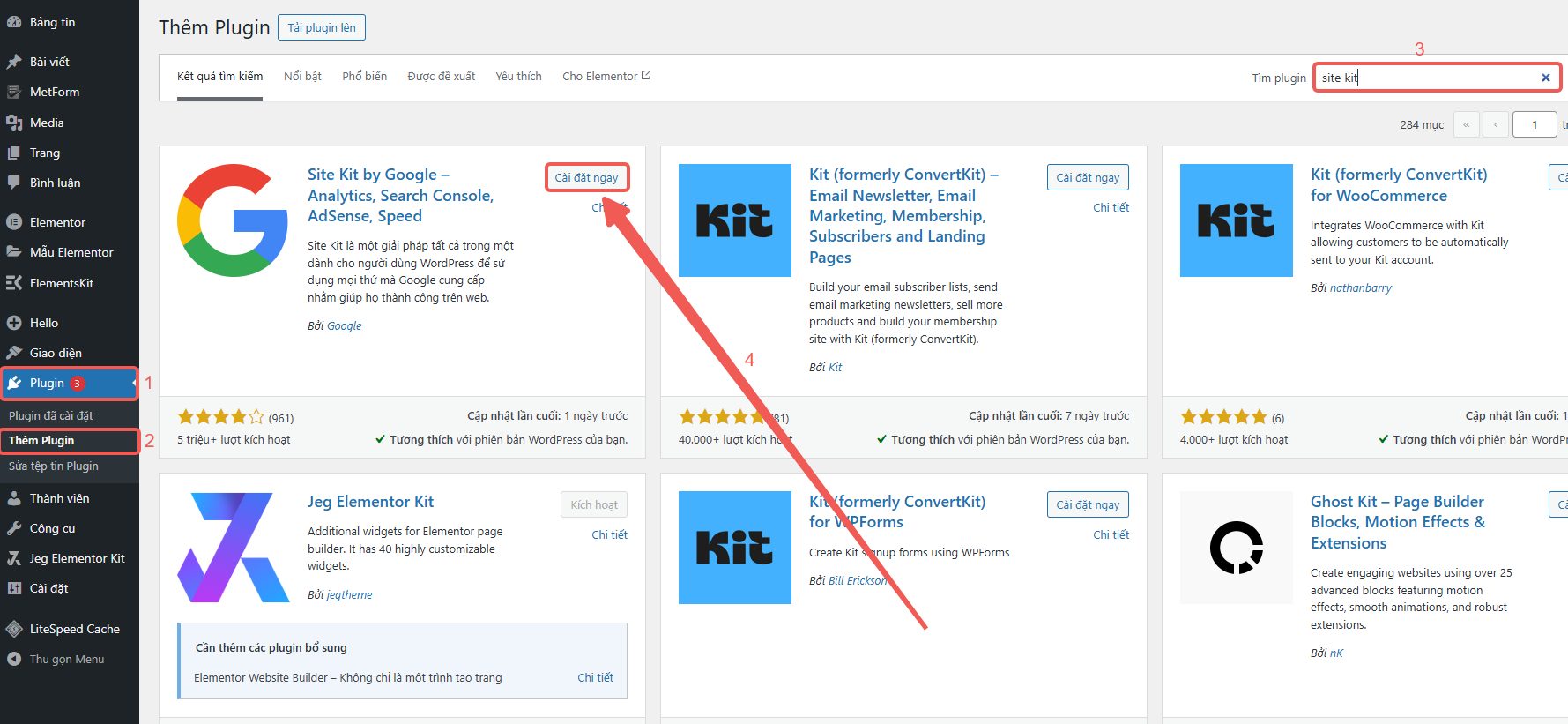Click the site kit search input field

(1423, 78)
